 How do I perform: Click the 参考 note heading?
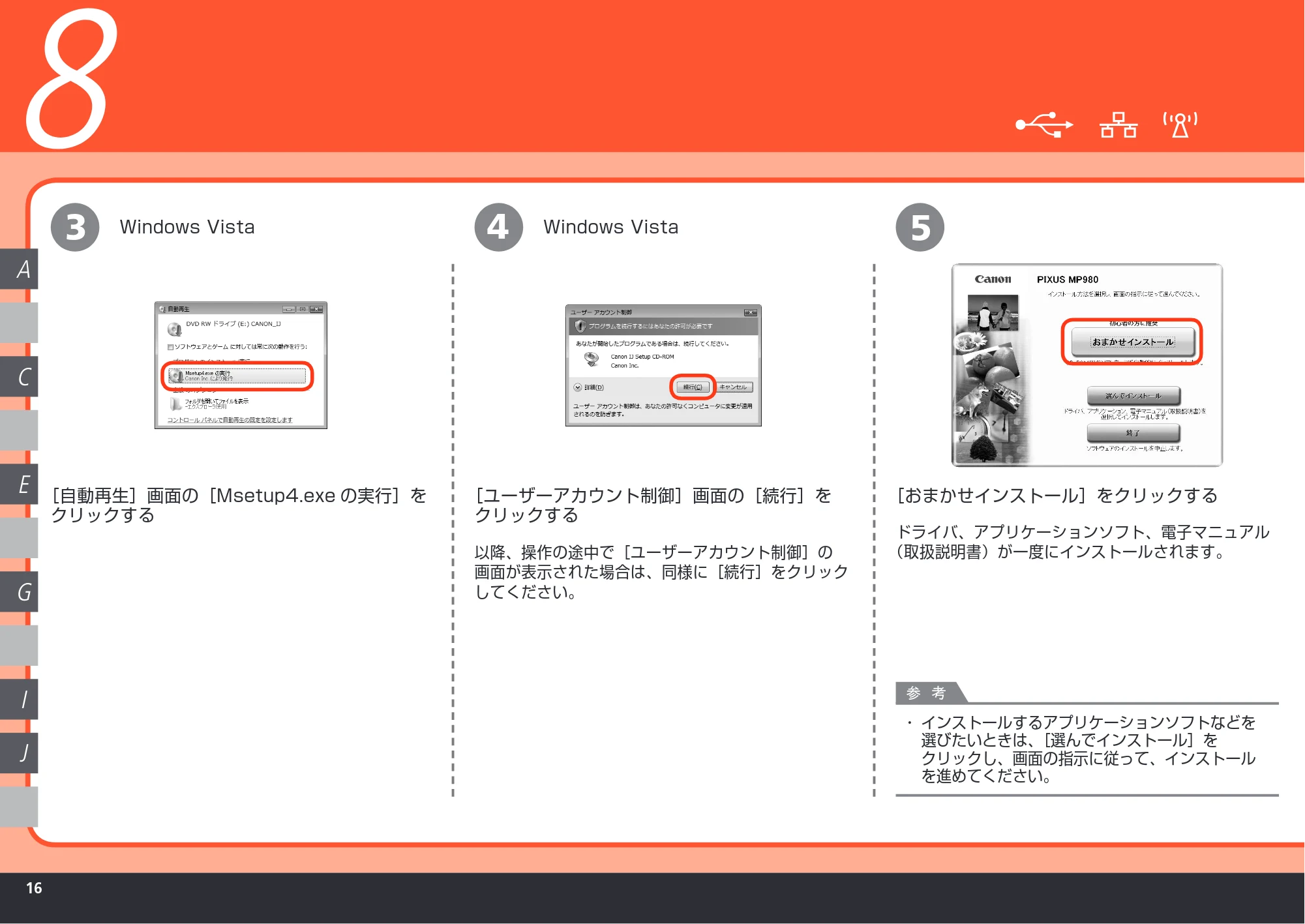click(x=926, y=693)
